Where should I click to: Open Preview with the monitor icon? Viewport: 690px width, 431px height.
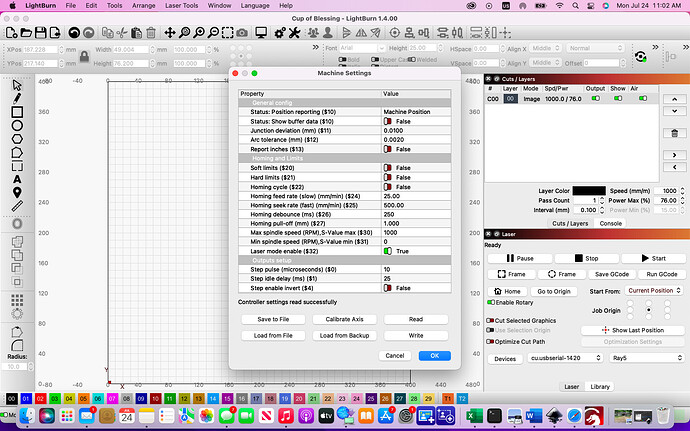(261, 33)
